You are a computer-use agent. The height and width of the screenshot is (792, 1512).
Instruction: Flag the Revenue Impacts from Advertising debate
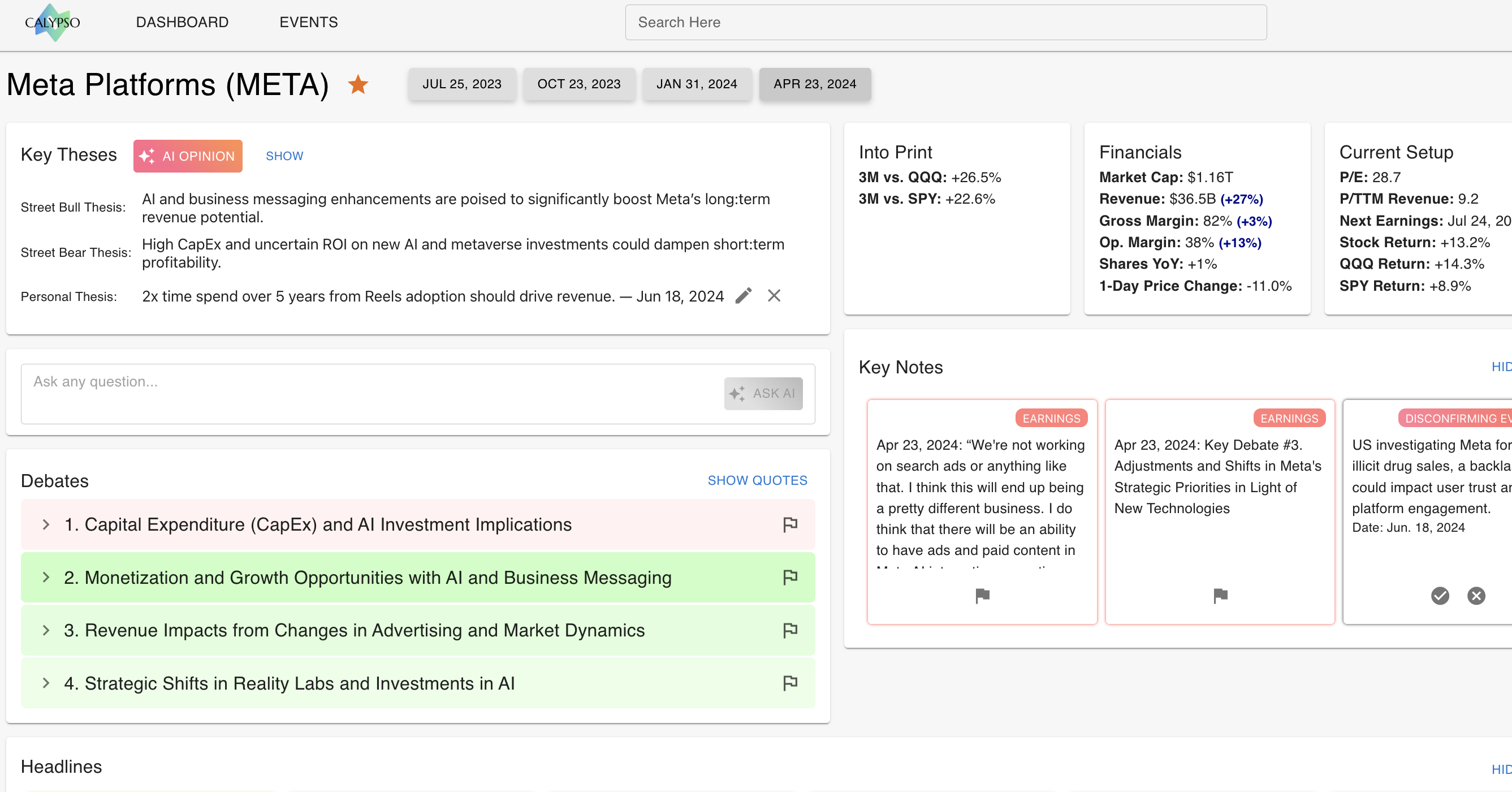click(790, 630)
